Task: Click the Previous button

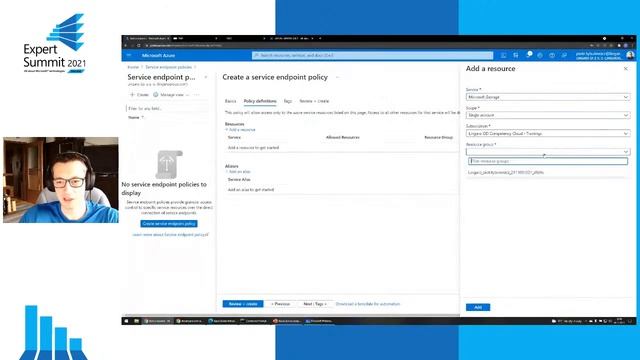Action: 280,304
